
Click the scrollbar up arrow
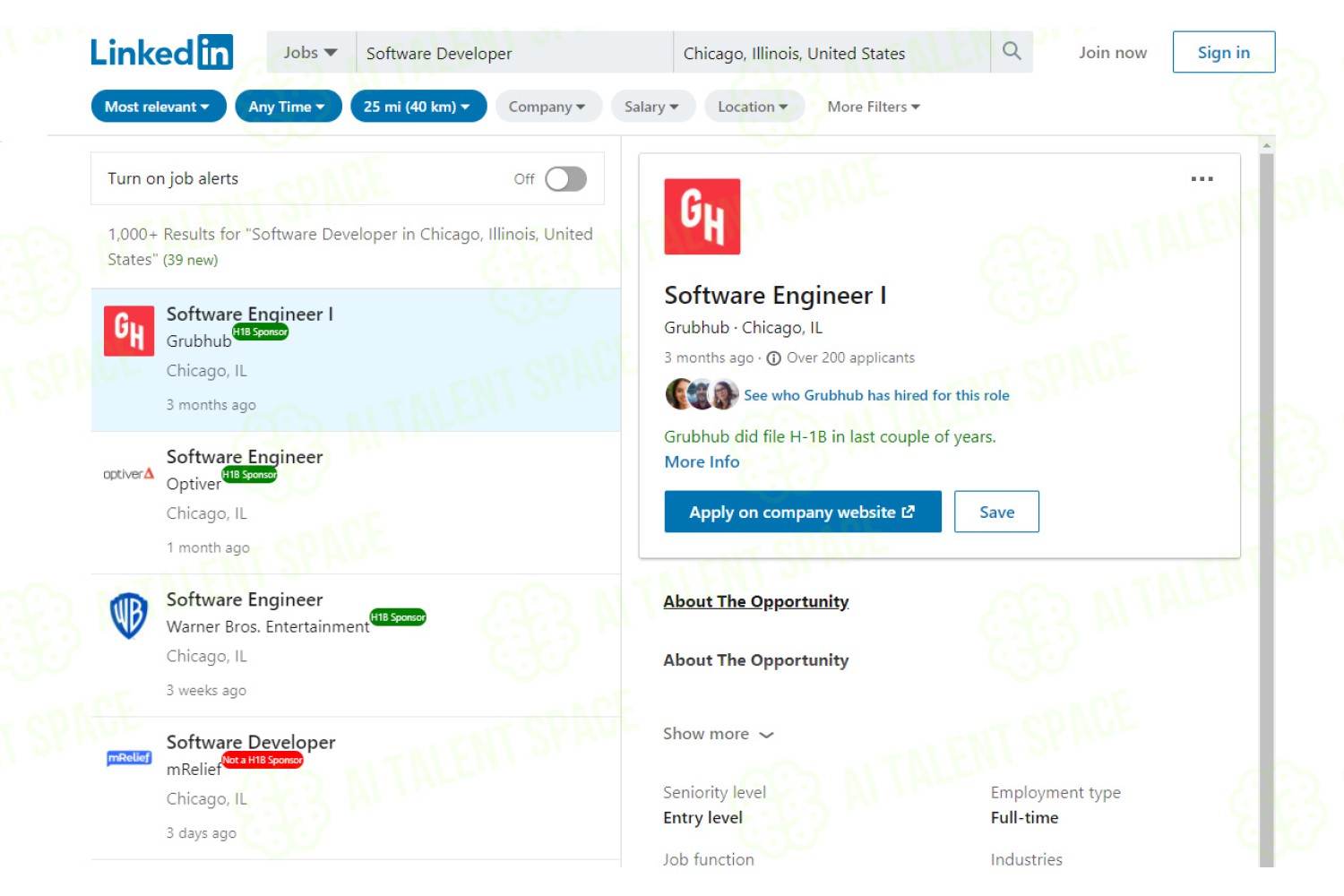1266,144
